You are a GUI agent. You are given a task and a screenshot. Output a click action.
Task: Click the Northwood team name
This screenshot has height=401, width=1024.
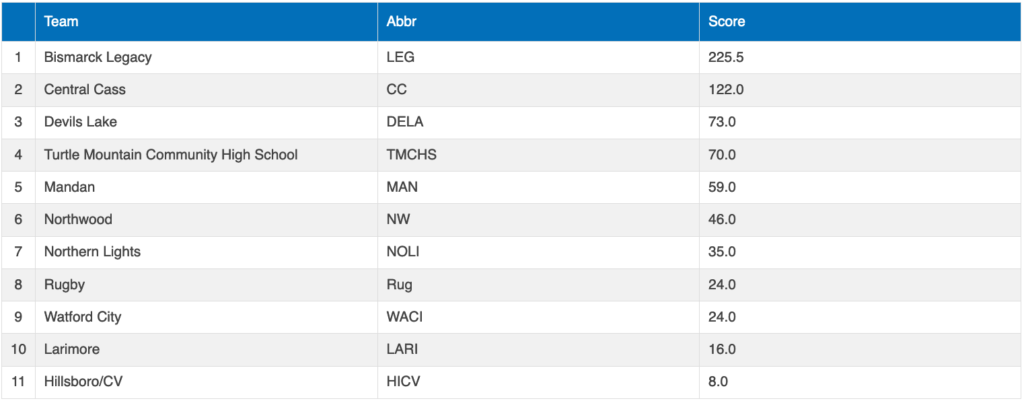tap(78, 219)
